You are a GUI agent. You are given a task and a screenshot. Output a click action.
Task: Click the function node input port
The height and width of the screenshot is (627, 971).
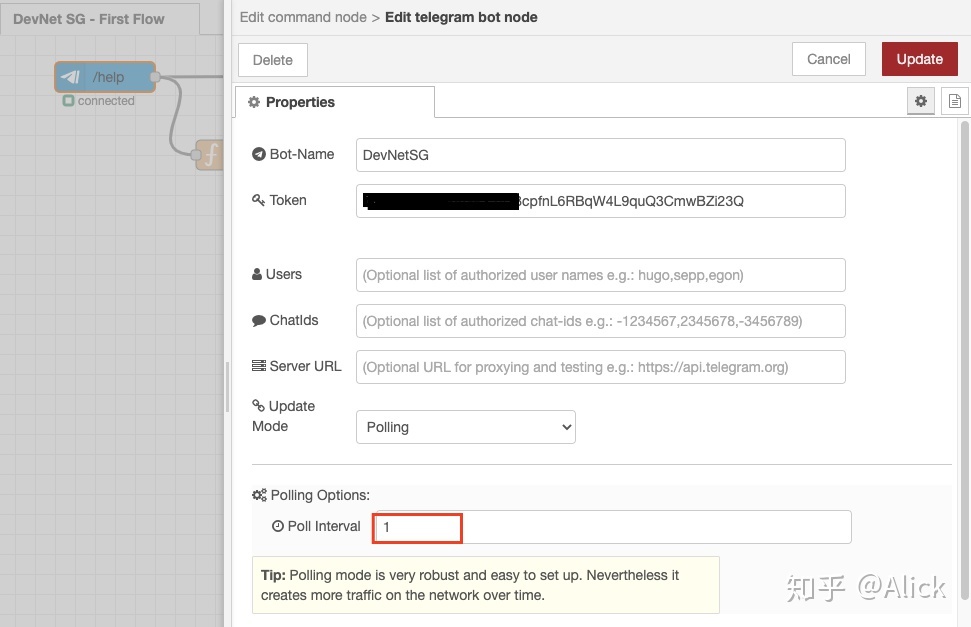(196, 155)
